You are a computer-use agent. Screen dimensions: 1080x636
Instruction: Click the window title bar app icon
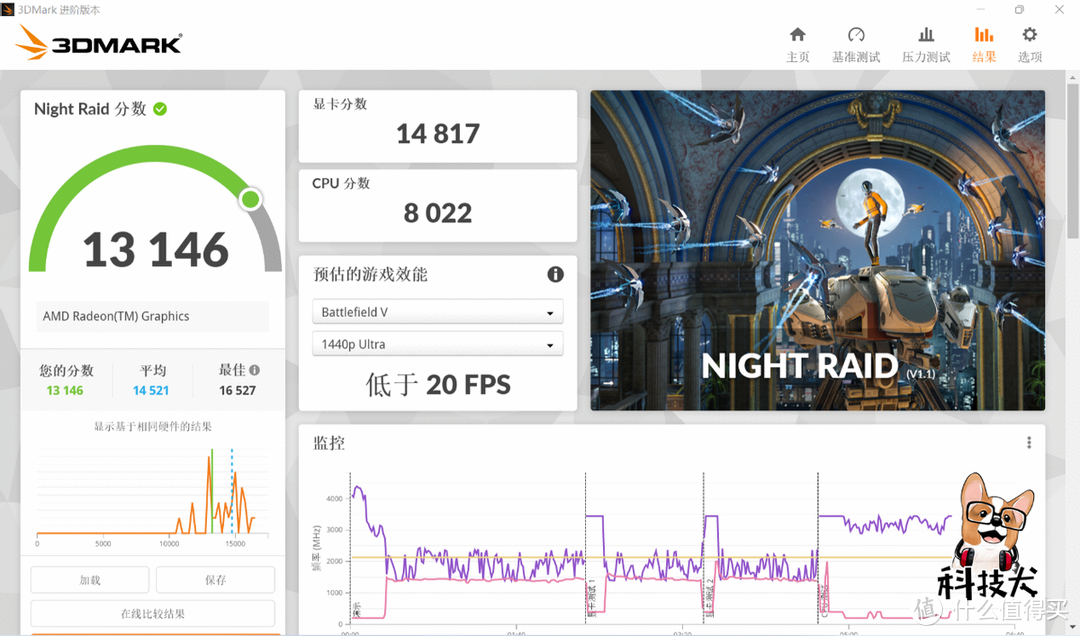pyautogui.click(x=8, y=10)
